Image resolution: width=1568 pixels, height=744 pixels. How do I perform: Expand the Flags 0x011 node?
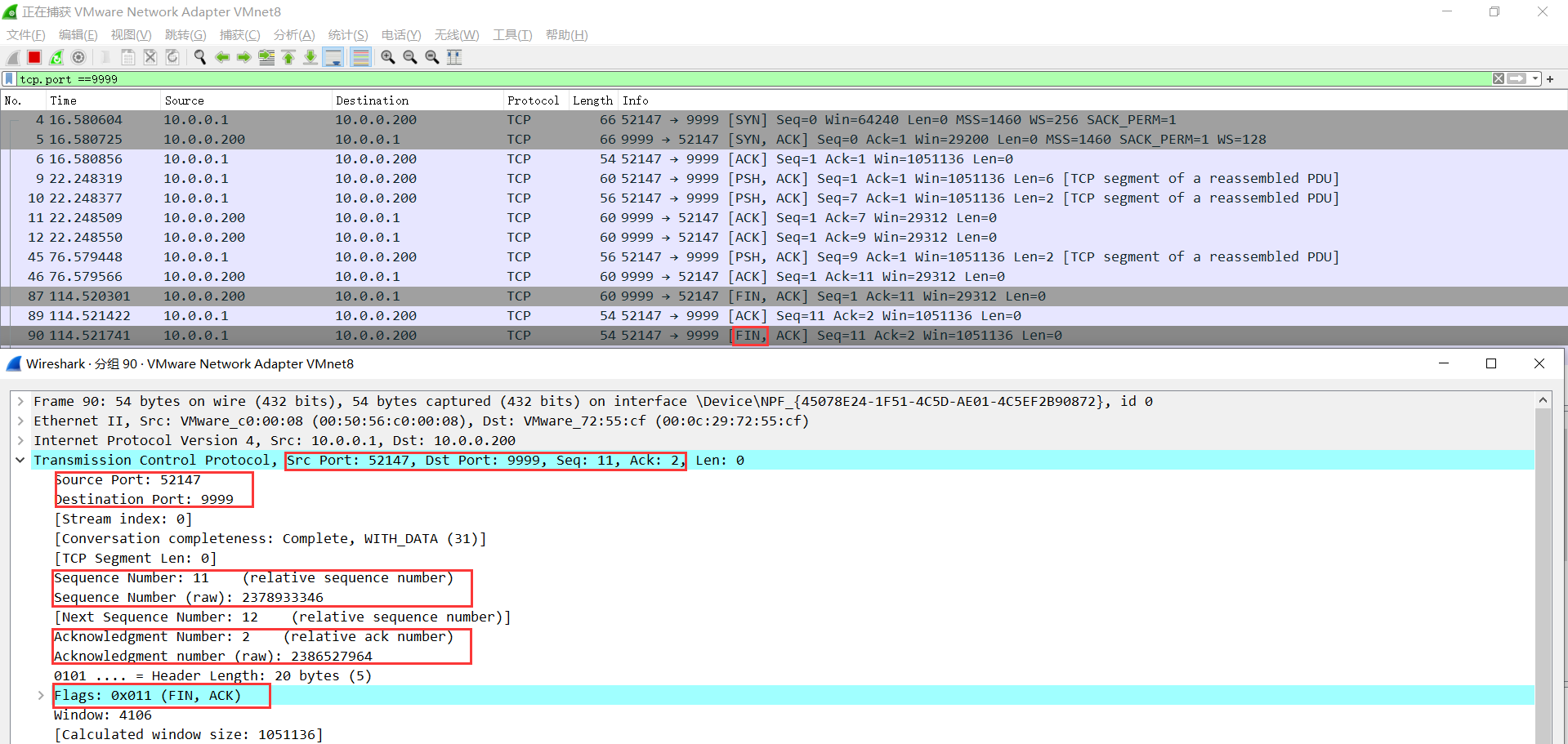pos(41,695)
